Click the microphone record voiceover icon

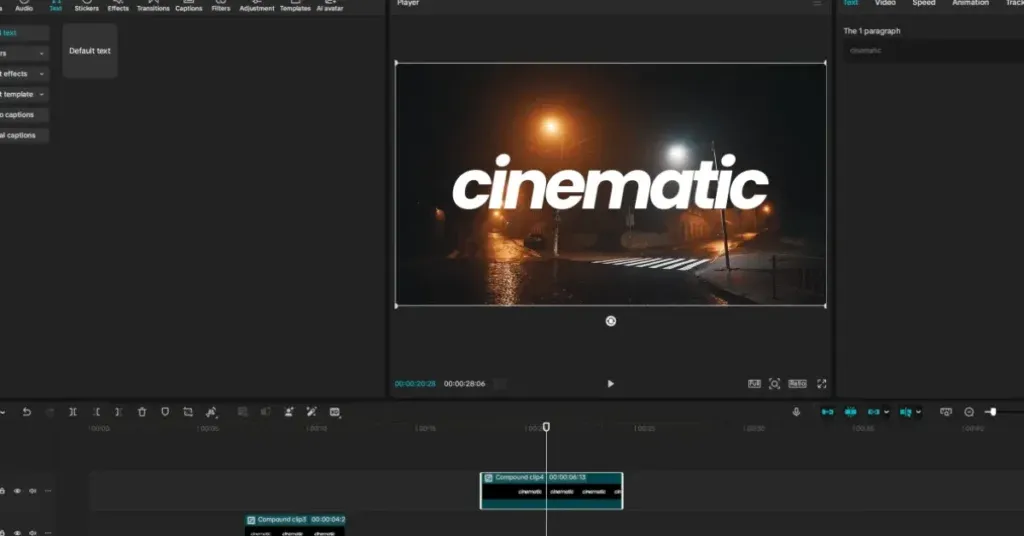pos(796,412)
